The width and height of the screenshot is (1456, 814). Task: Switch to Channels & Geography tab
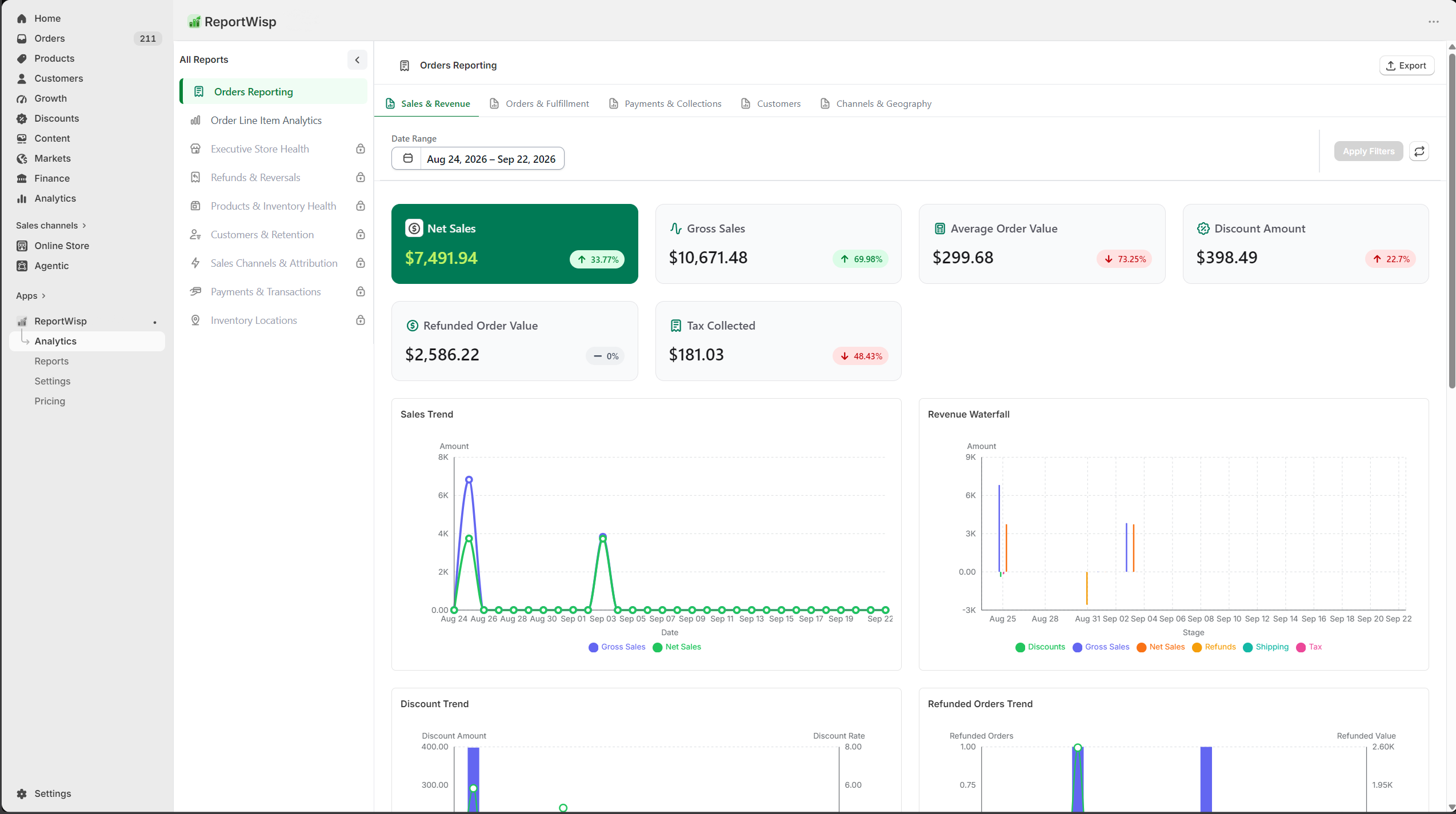(x=876, y=103)
